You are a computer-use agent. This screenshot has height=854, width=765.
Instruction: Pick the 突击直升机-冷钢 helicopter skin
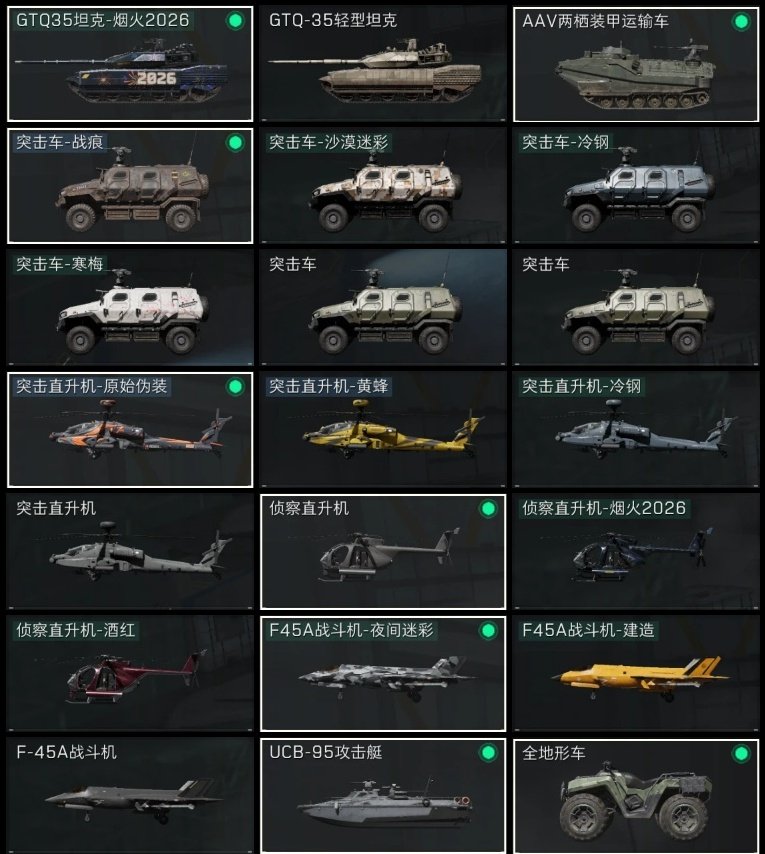coord(636,430)
